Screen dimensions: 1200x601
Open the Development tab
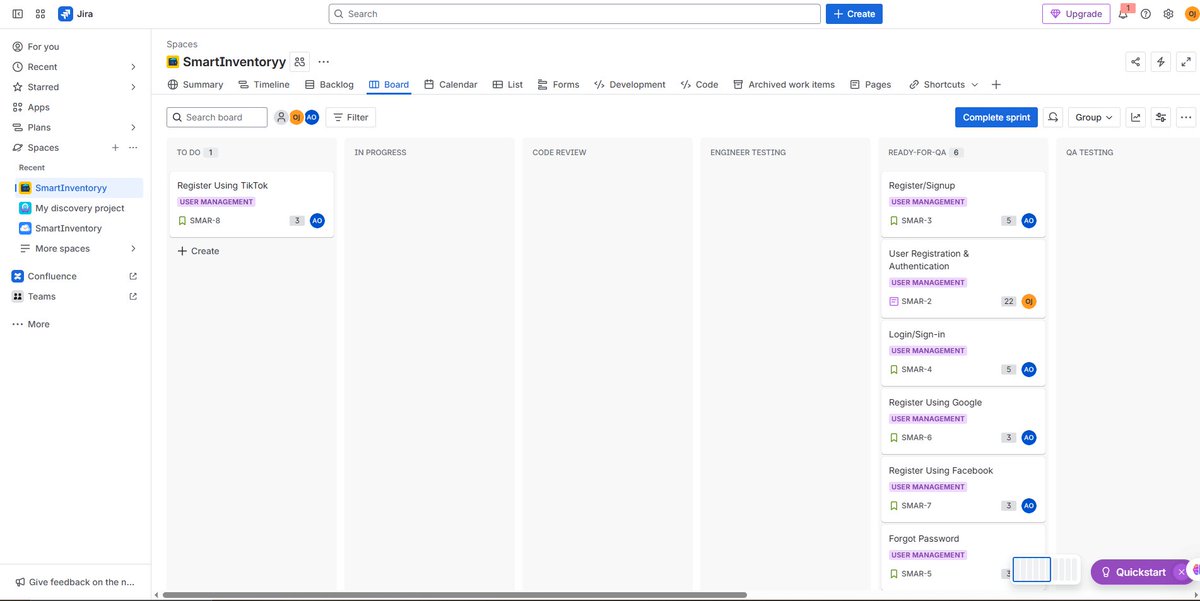tap(630, 85)
